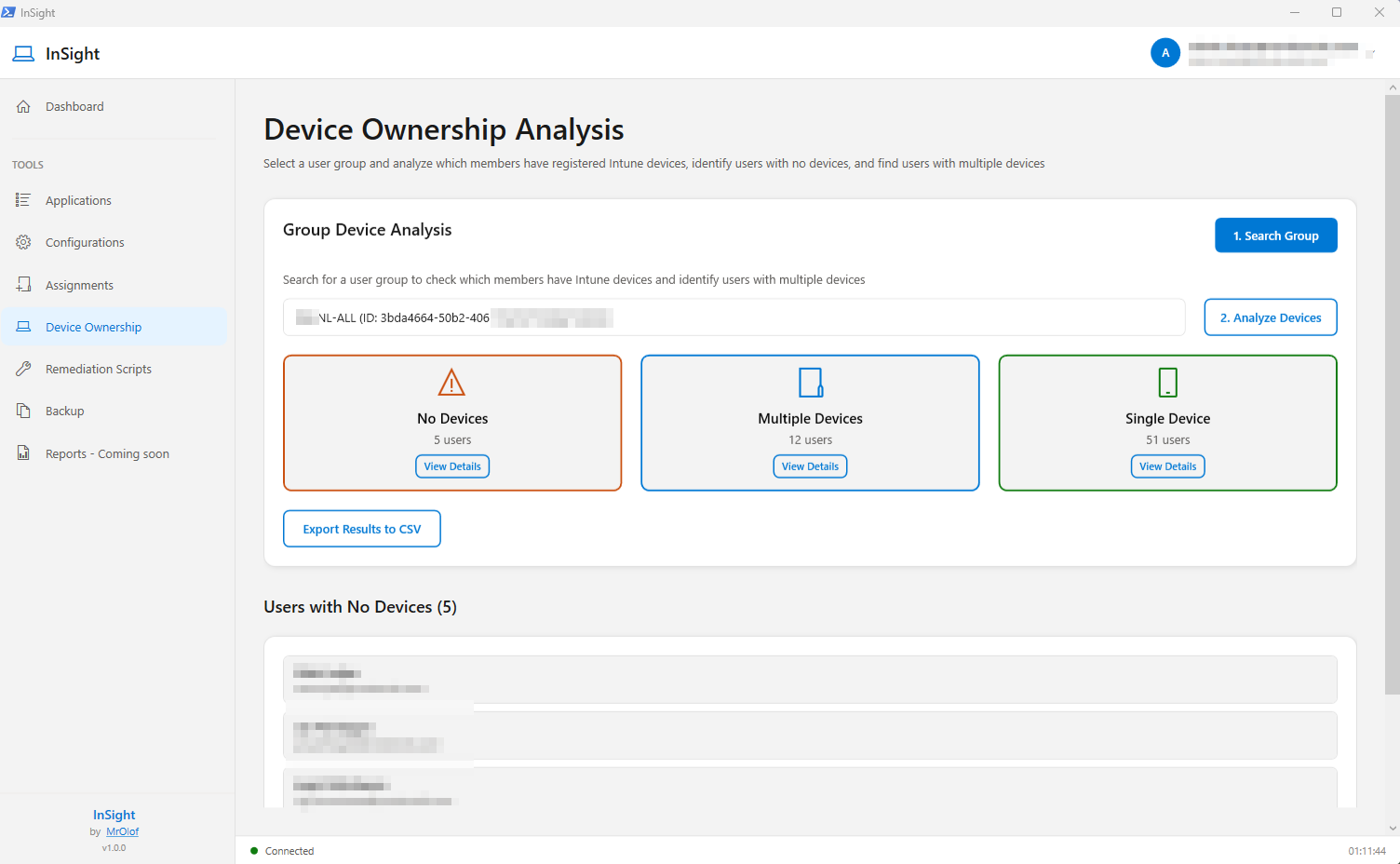
Task: Open the account dropdown arrow at top right
Action: (x=1370, y=54)
